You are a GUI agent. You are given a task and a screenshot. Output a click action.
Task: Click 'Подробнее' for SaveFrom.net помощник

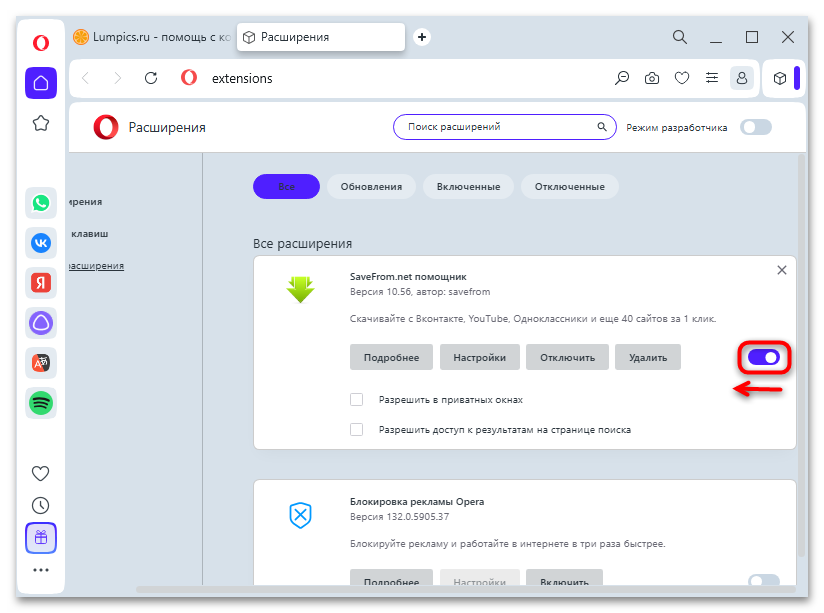[x=392, y=357]
